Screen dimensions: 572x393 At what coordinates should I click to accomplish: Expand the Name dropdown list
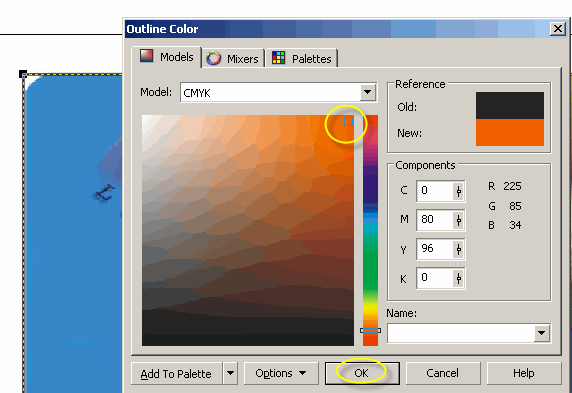(542, 333)
